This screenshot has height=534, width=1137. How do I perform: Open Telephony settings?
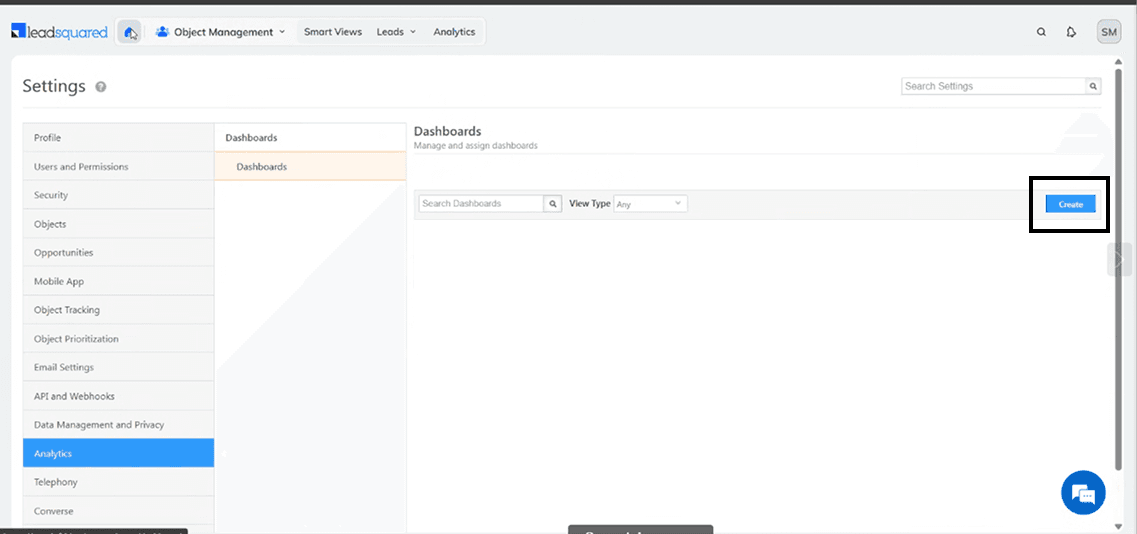(x=118, y=482)
